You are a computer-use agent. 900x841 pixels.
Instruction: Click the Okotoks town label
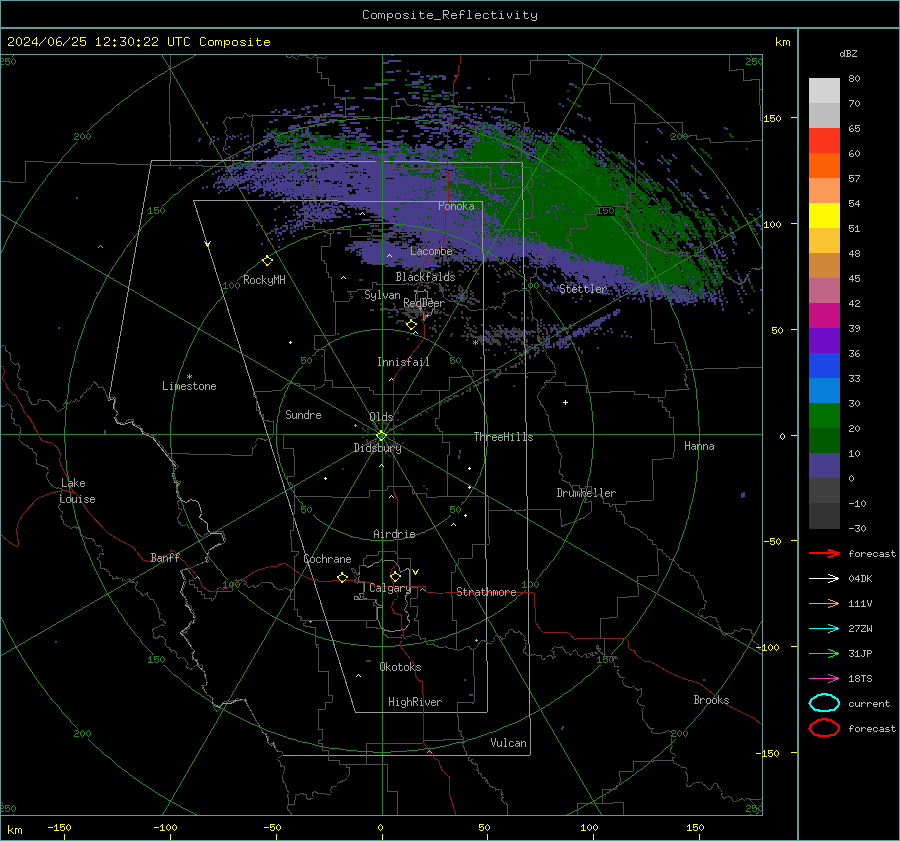400,667
